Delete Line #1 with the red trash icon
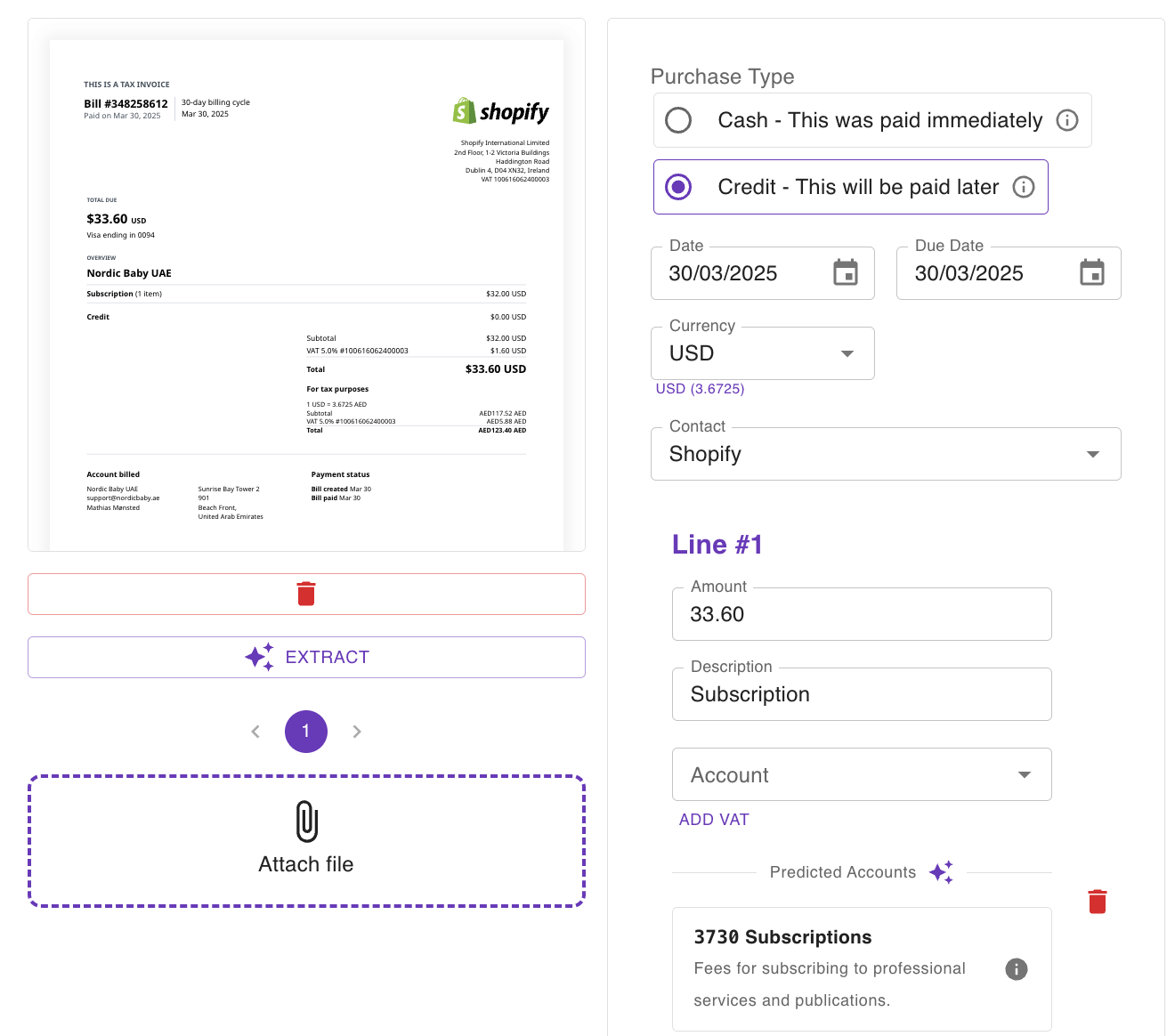The width and height of the screenshot is (1175, 1036). click(x=1097, y=902)
